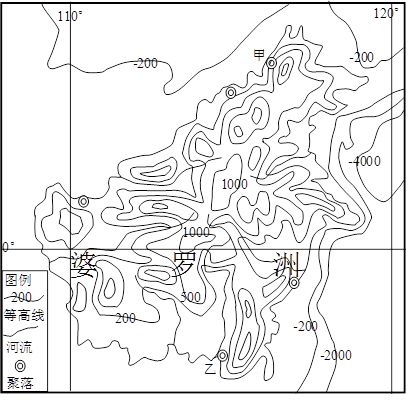Click the 河流 legend label
The height and width of the screenshot is (400, 408).
pyautogui.click(x=19, y=347)
